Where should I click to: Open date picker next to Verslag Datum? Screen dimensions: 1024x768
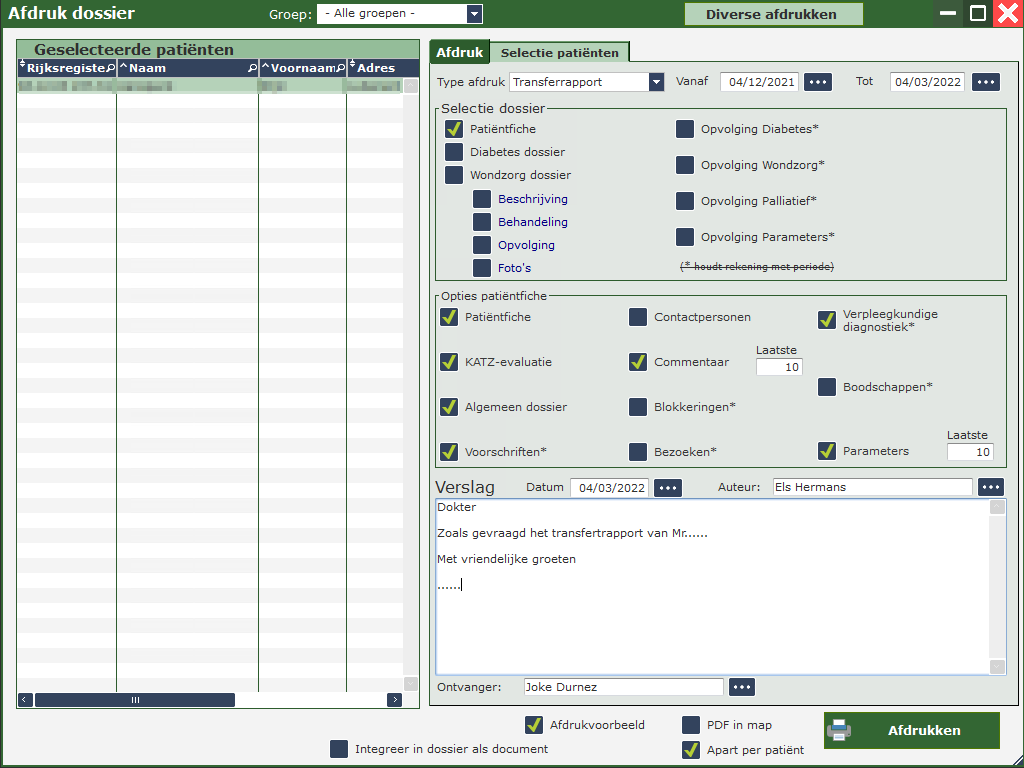(668, 488)
